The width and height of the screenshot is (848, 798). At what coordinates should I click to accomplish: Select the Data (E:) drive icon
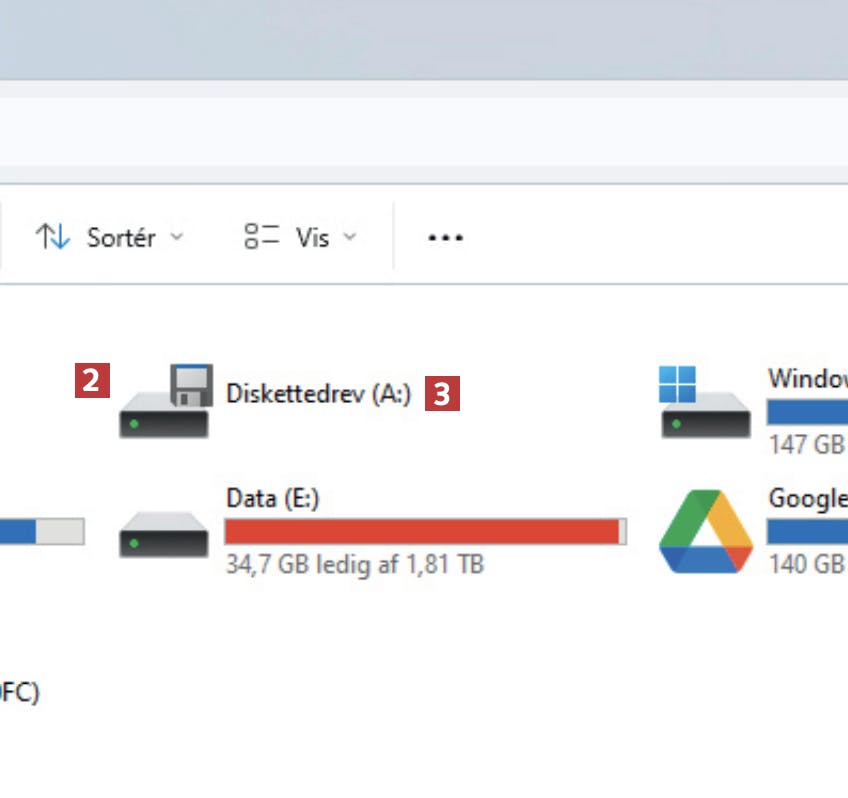164,533
